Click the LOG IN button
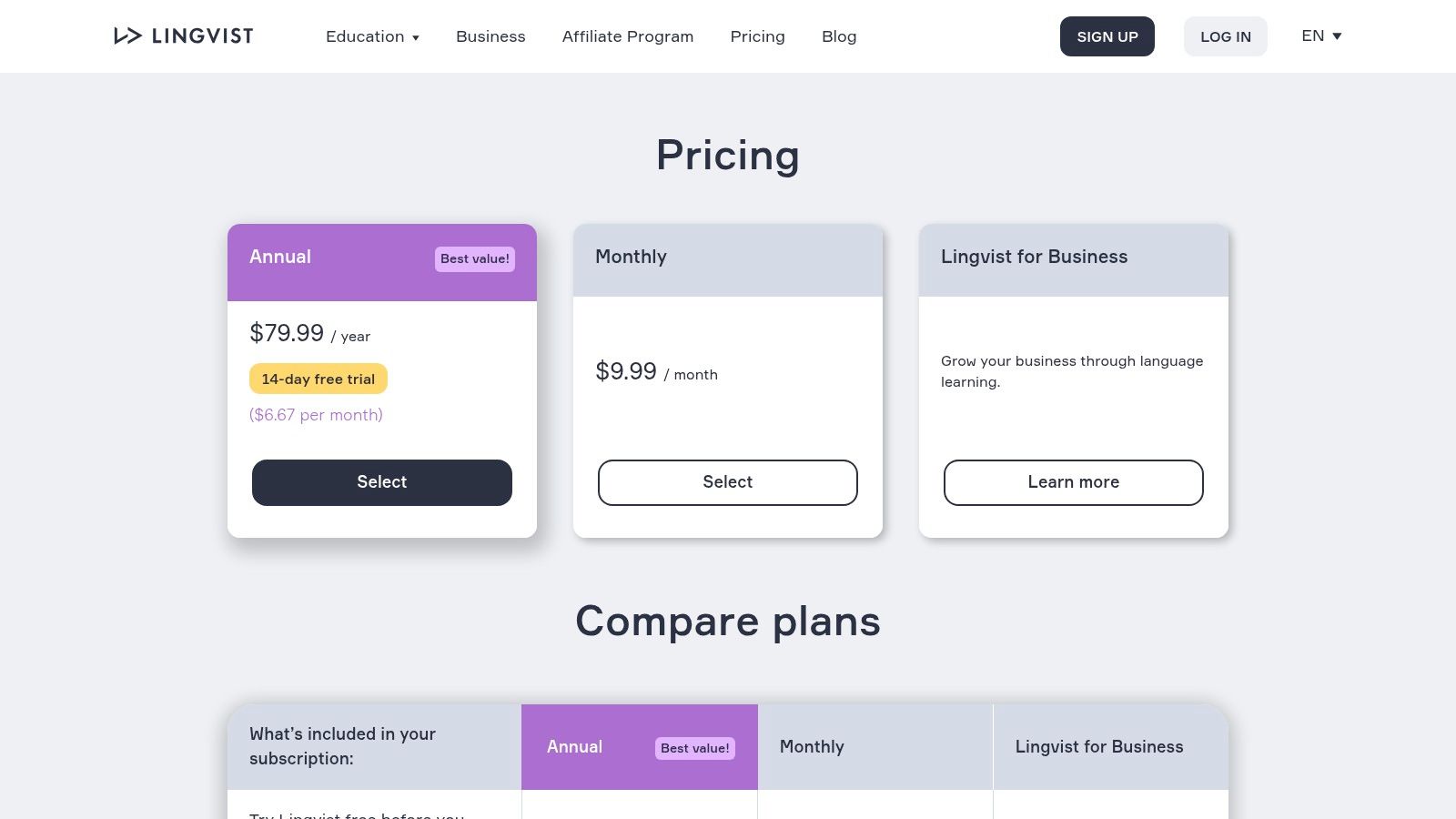Image resolution: width=1456 pixels, height=819 pixels. point(1225,36)
